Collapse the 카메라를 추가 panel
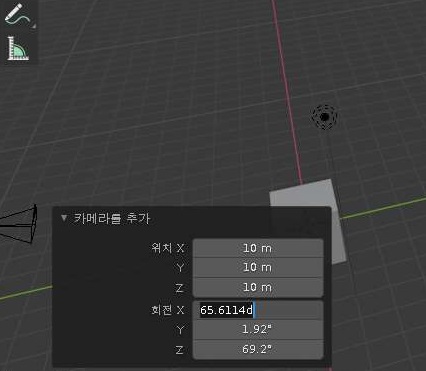The image size is (426, 371). click(x=64, y=218)
